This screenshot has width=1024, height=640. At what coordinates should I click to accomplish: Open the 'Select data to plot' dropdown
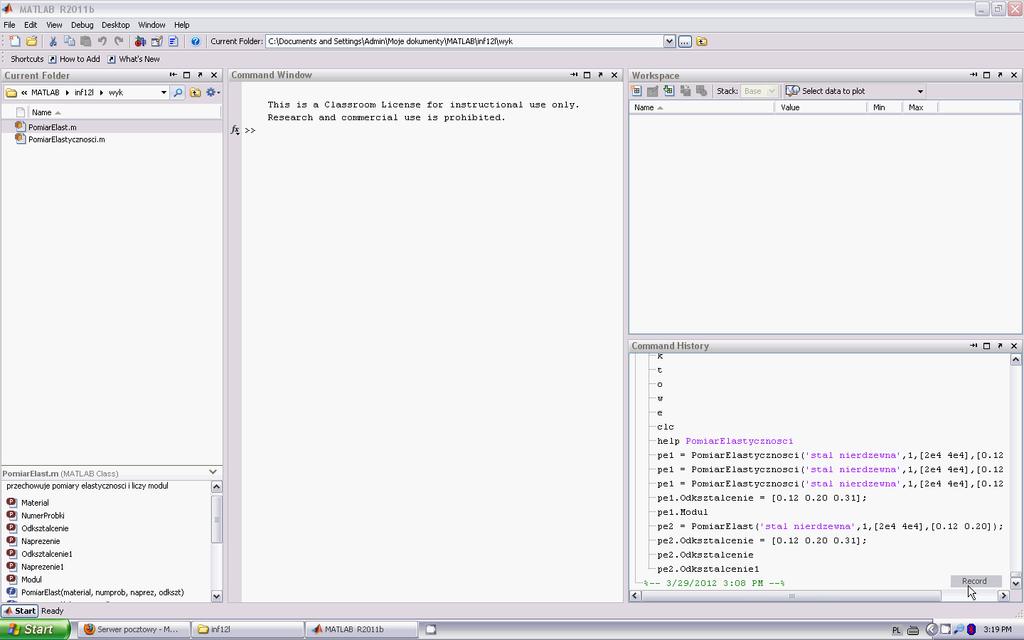pyautogui.click(x=920, y=91)
